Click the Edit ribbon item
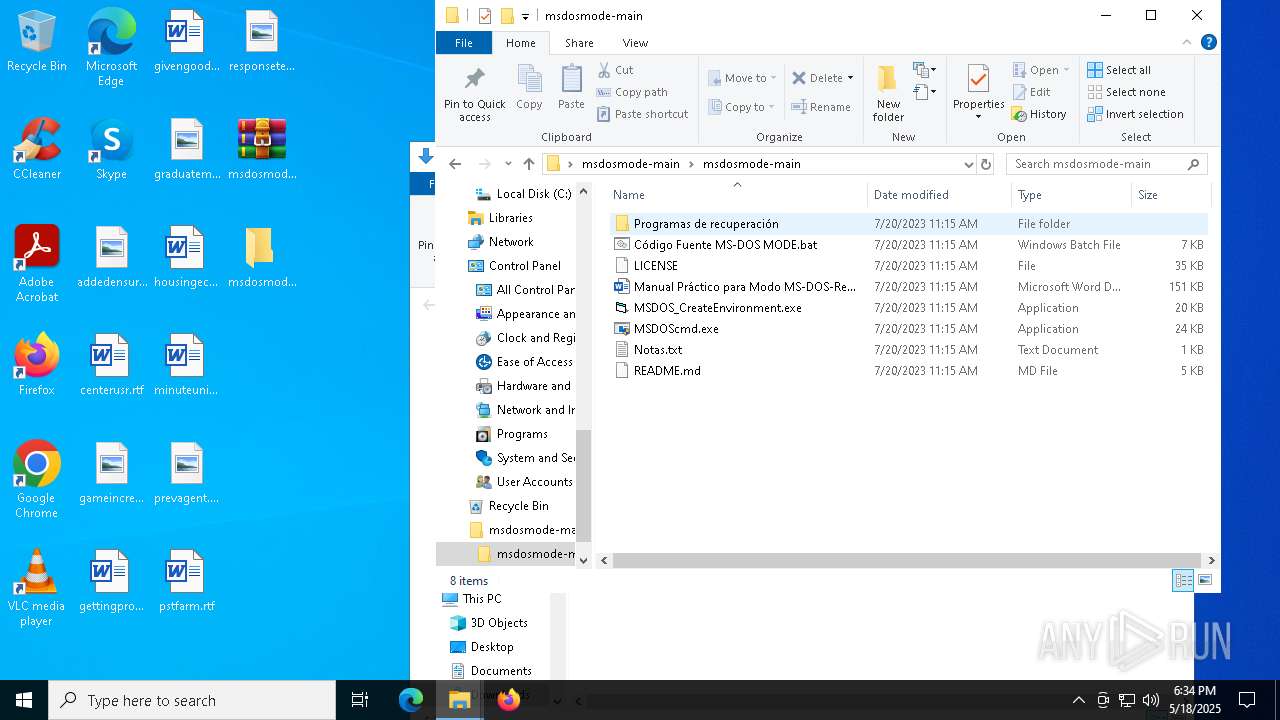Viewport: 1280px width, 720px height. point(1031,92)
